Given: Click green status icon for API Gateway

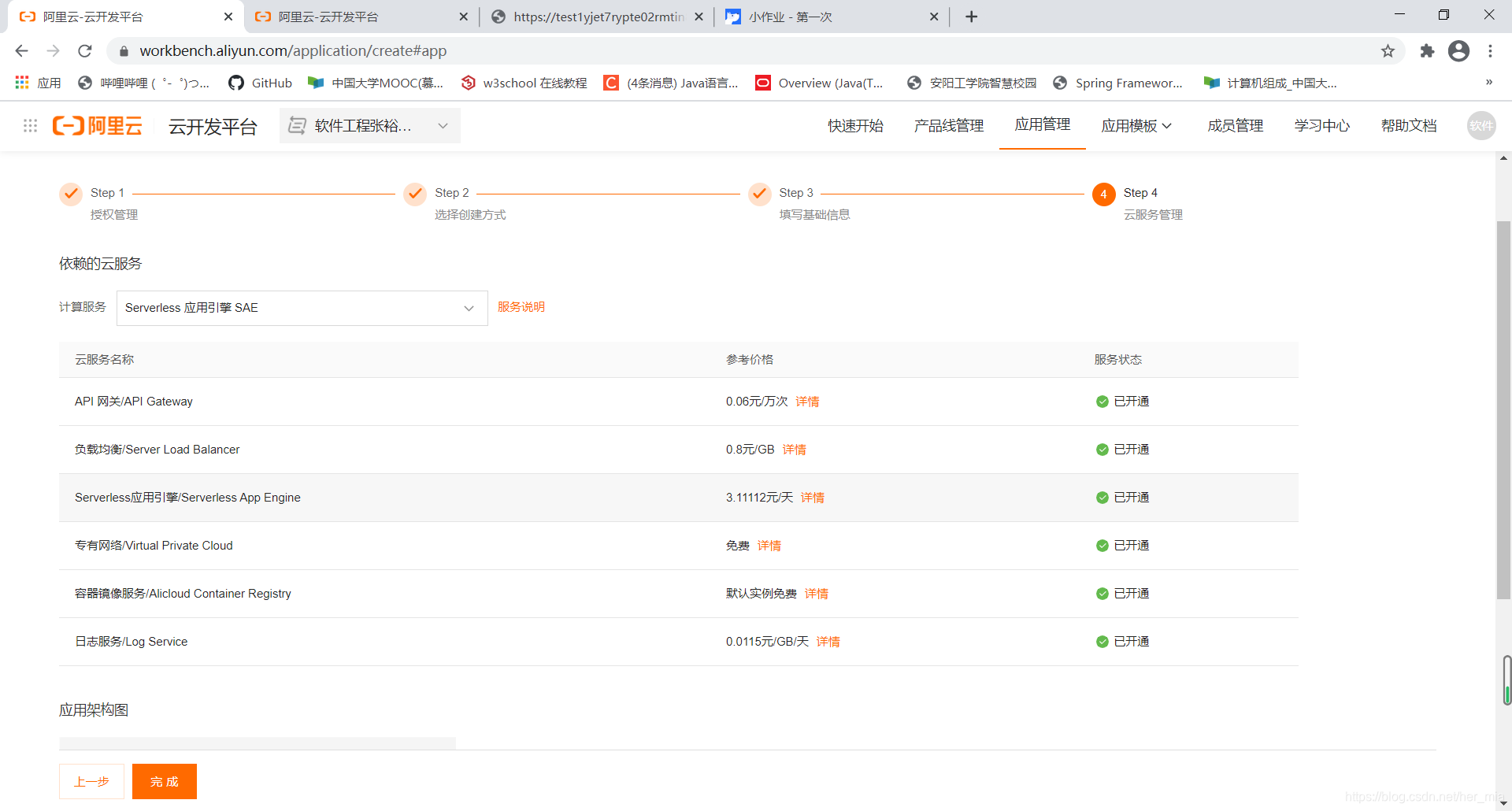Looking at the screenshot, I should point(1102,402).
